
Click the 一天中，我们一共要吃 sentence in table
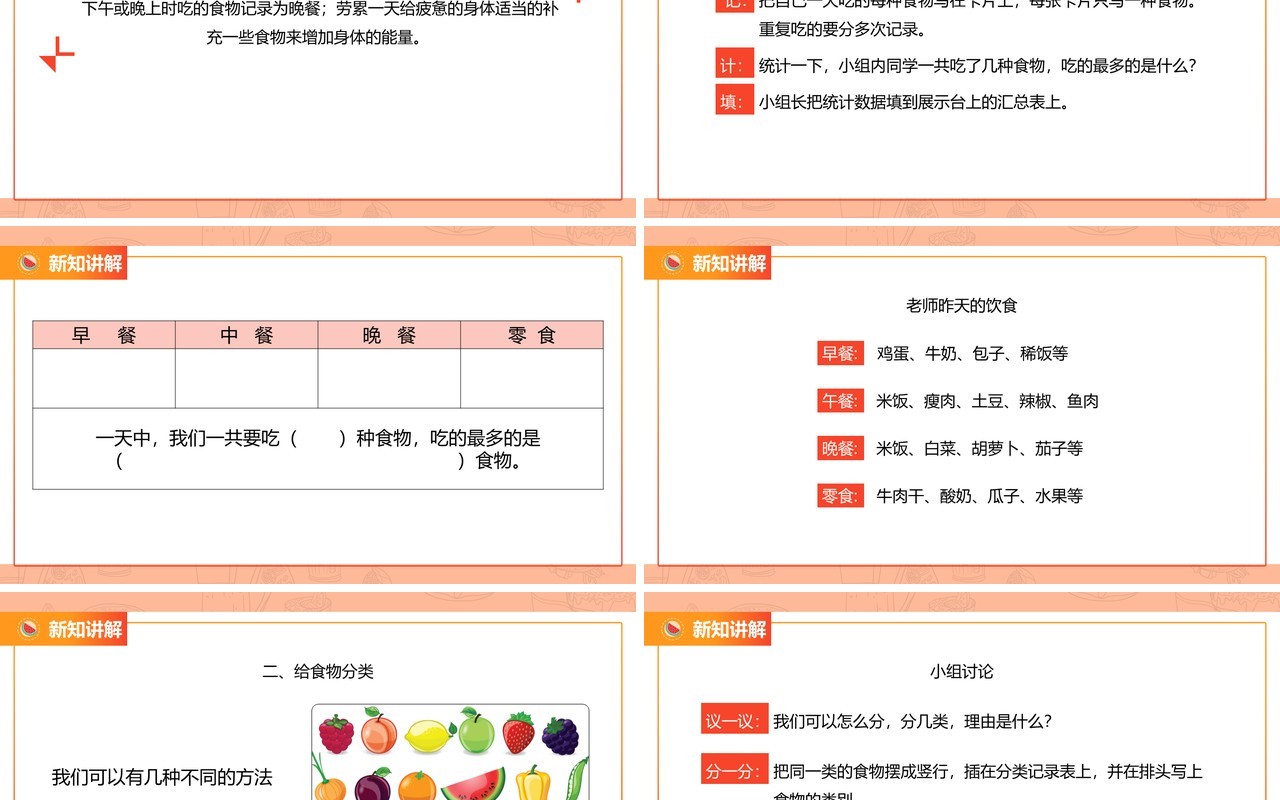pyautogui.click(x=318, y=449)
